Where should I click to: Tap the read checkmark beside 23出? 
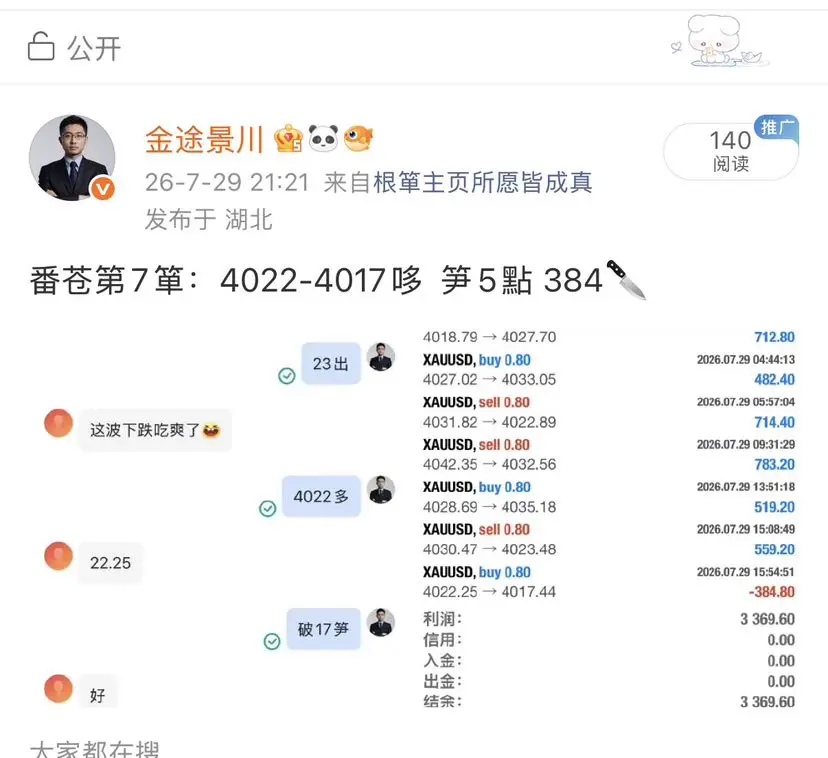287,376
